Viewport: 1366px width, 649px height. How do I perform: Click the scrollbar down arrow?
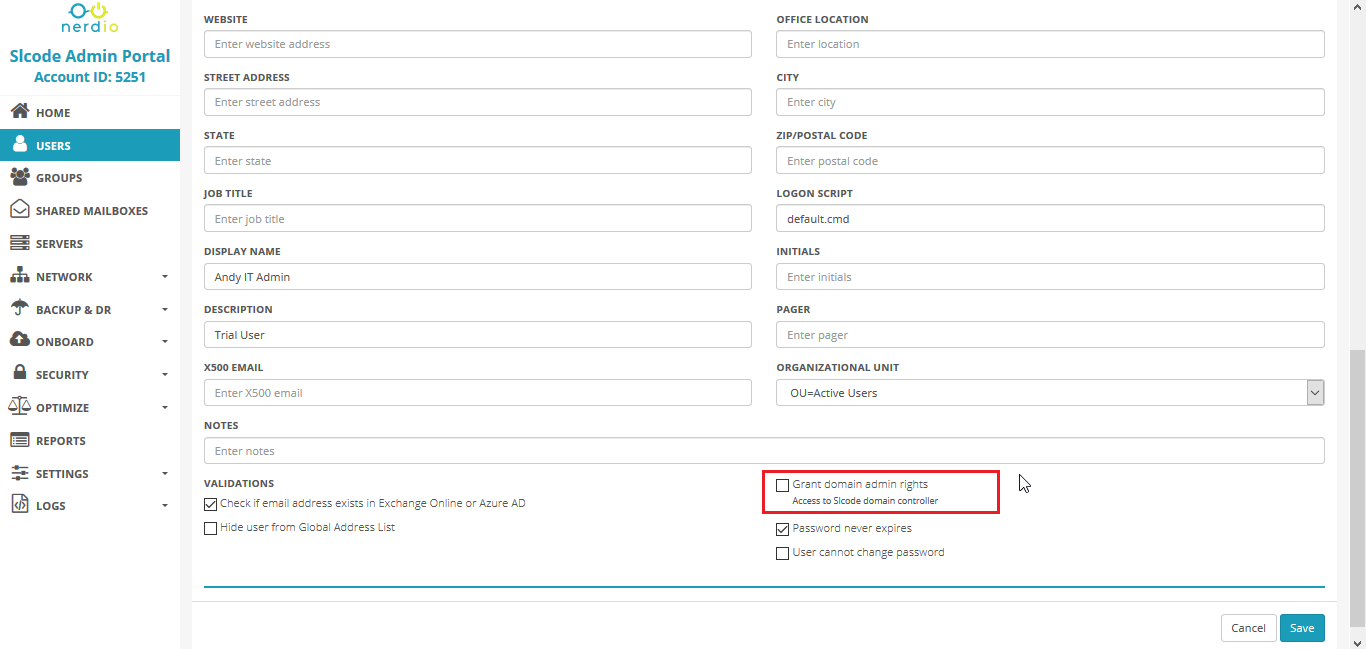point(1357,641)
